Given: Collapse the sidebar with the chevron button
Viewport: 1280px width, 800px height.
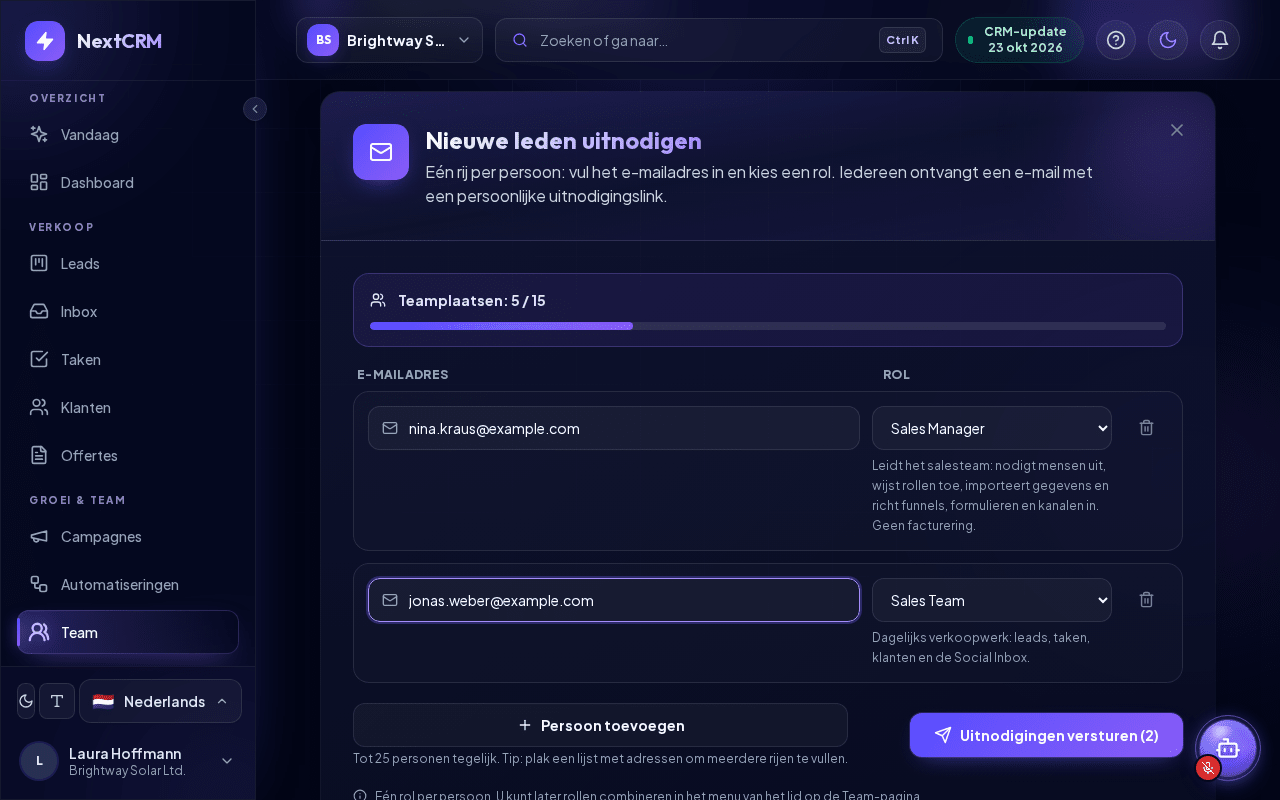Looking at the screenshot, I should tap(255, 109).
